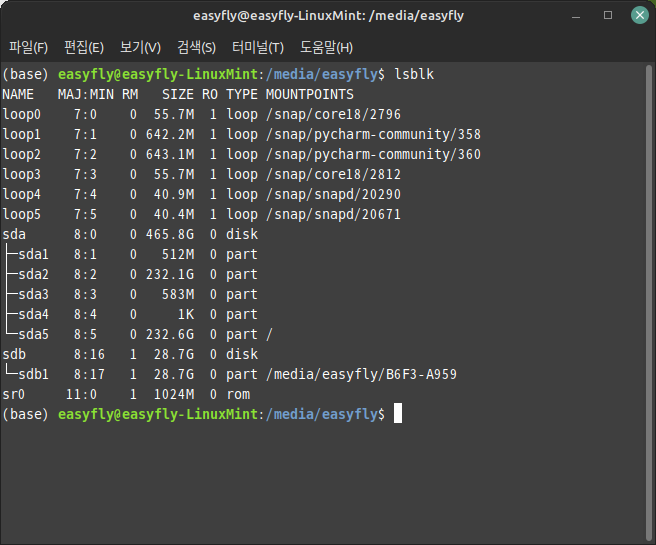The width and height of the screenshot is (656, 545).
Task: Open the 터미널(T) menu
Action: click(x=258, y=47)
